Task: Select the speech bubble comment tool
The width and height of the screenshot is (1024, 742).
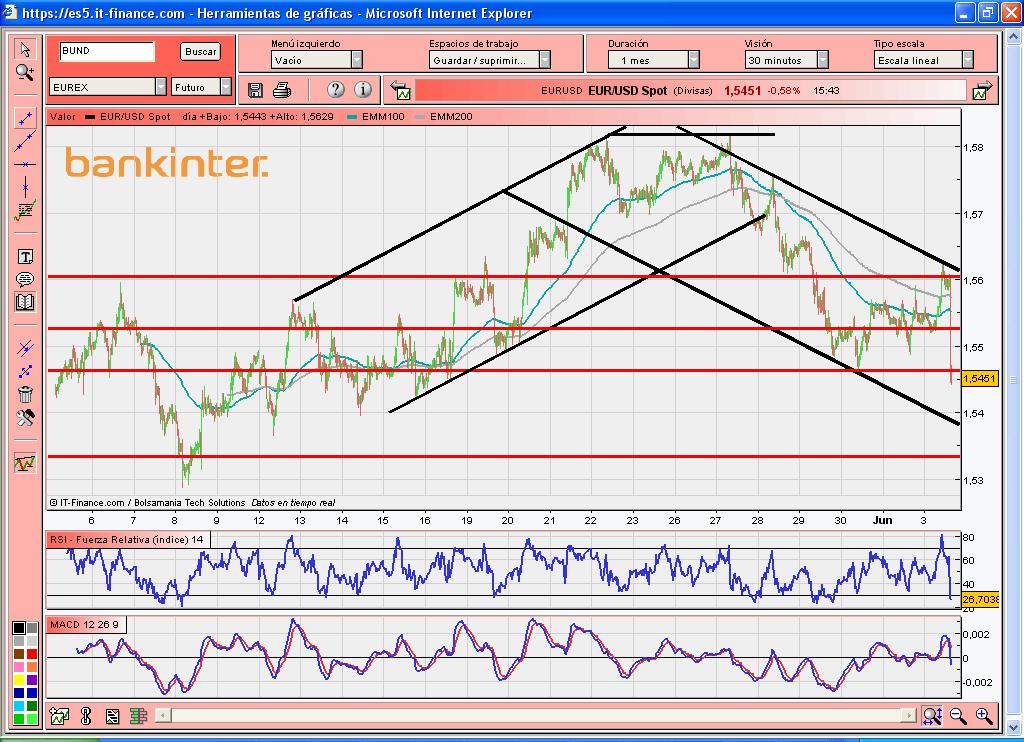Action: [x=25, y=280]
